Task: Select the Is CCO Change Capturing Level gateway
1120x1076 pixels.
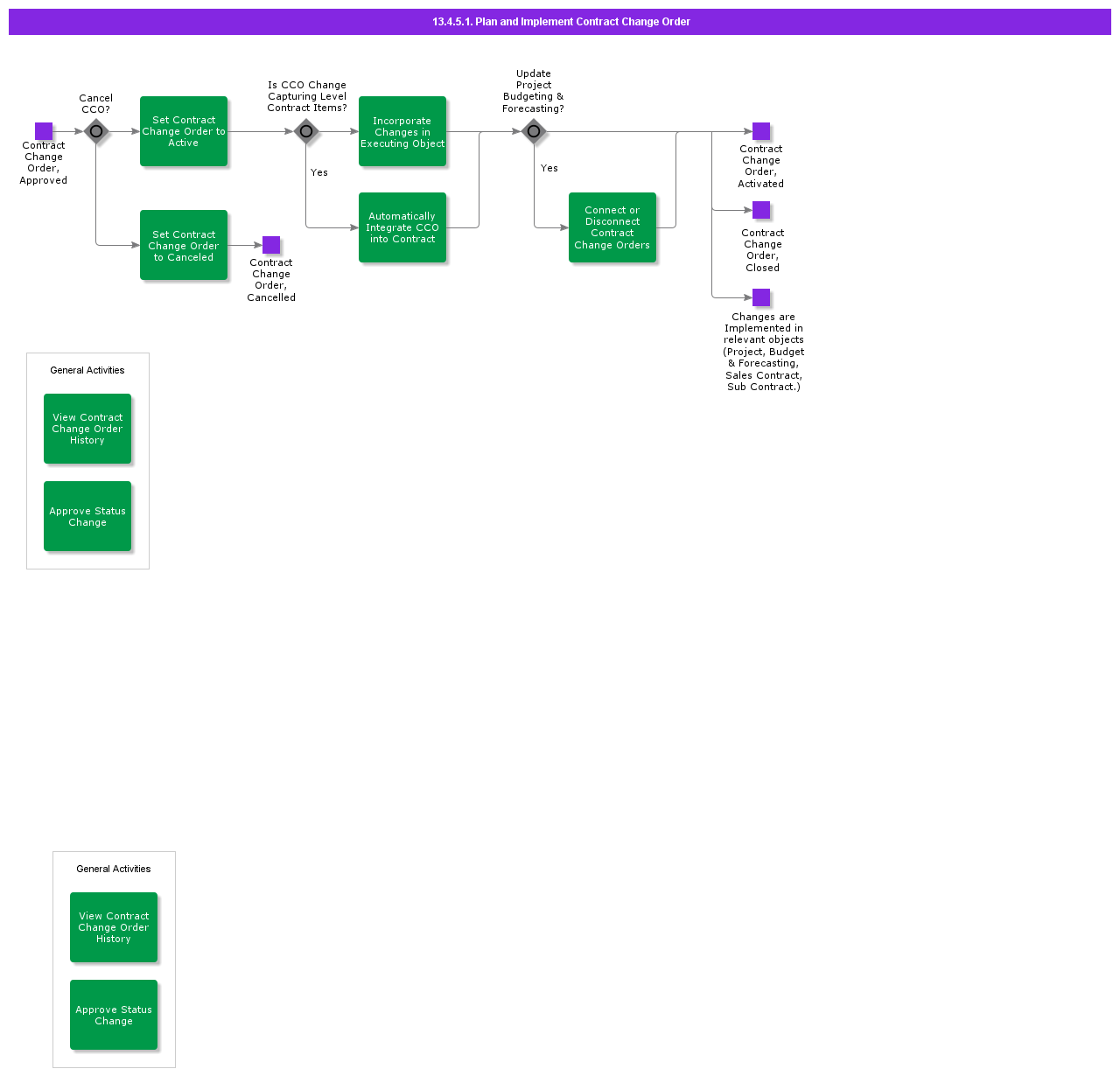Action: [x=306, y=131]
